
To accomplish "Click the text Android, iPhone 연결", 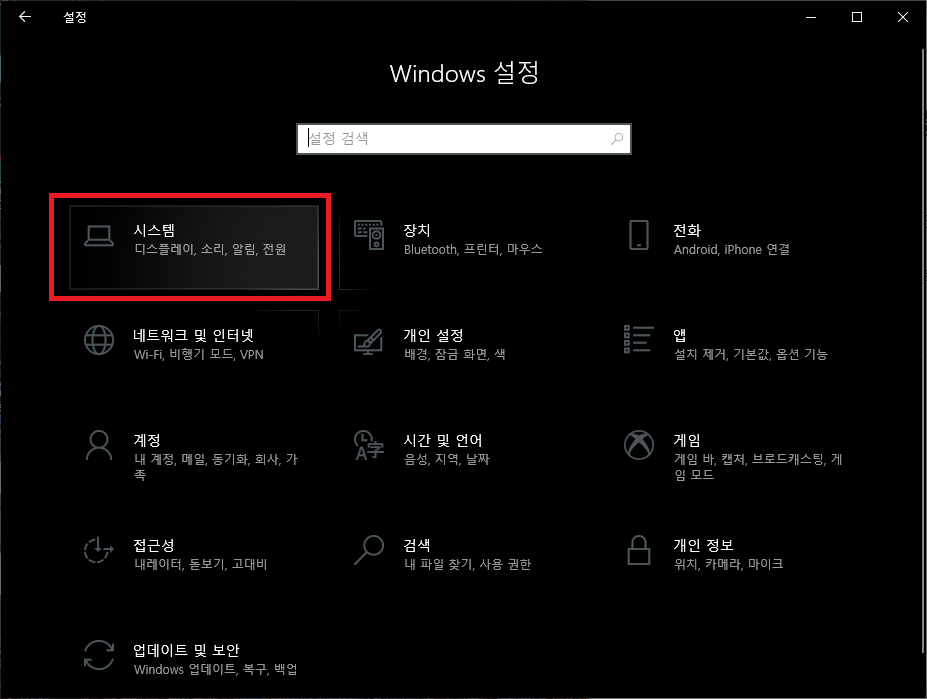I will [731, 249].
